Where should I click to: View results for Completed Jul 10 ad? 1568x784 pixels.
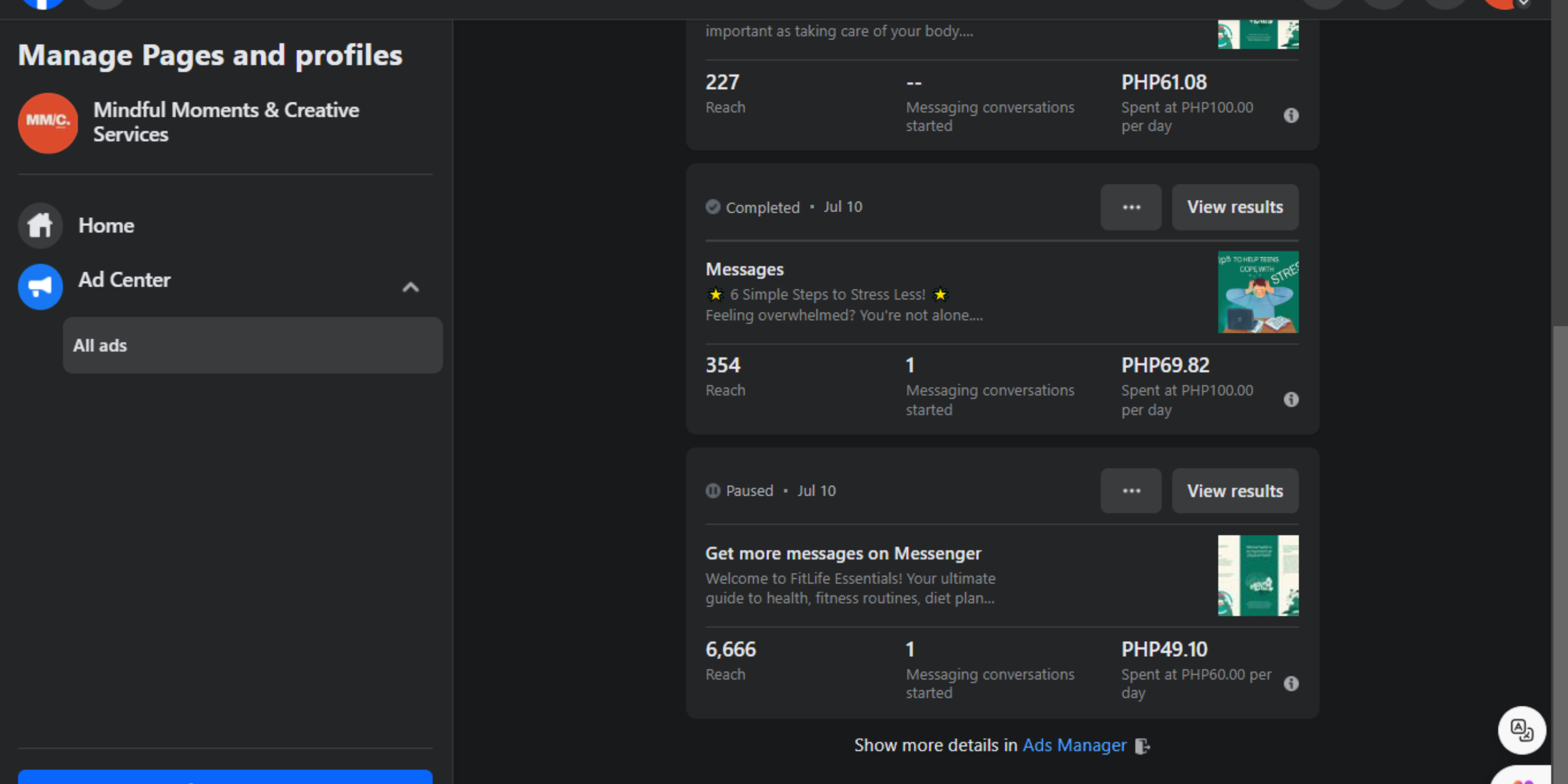click(1235, 207)
